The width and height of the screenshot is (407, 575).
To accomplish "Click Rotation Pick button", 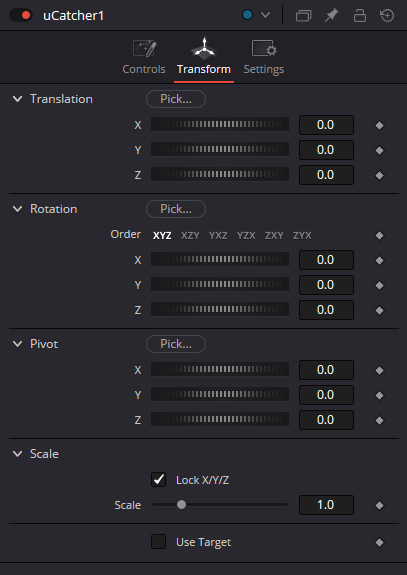I will 176,209.
